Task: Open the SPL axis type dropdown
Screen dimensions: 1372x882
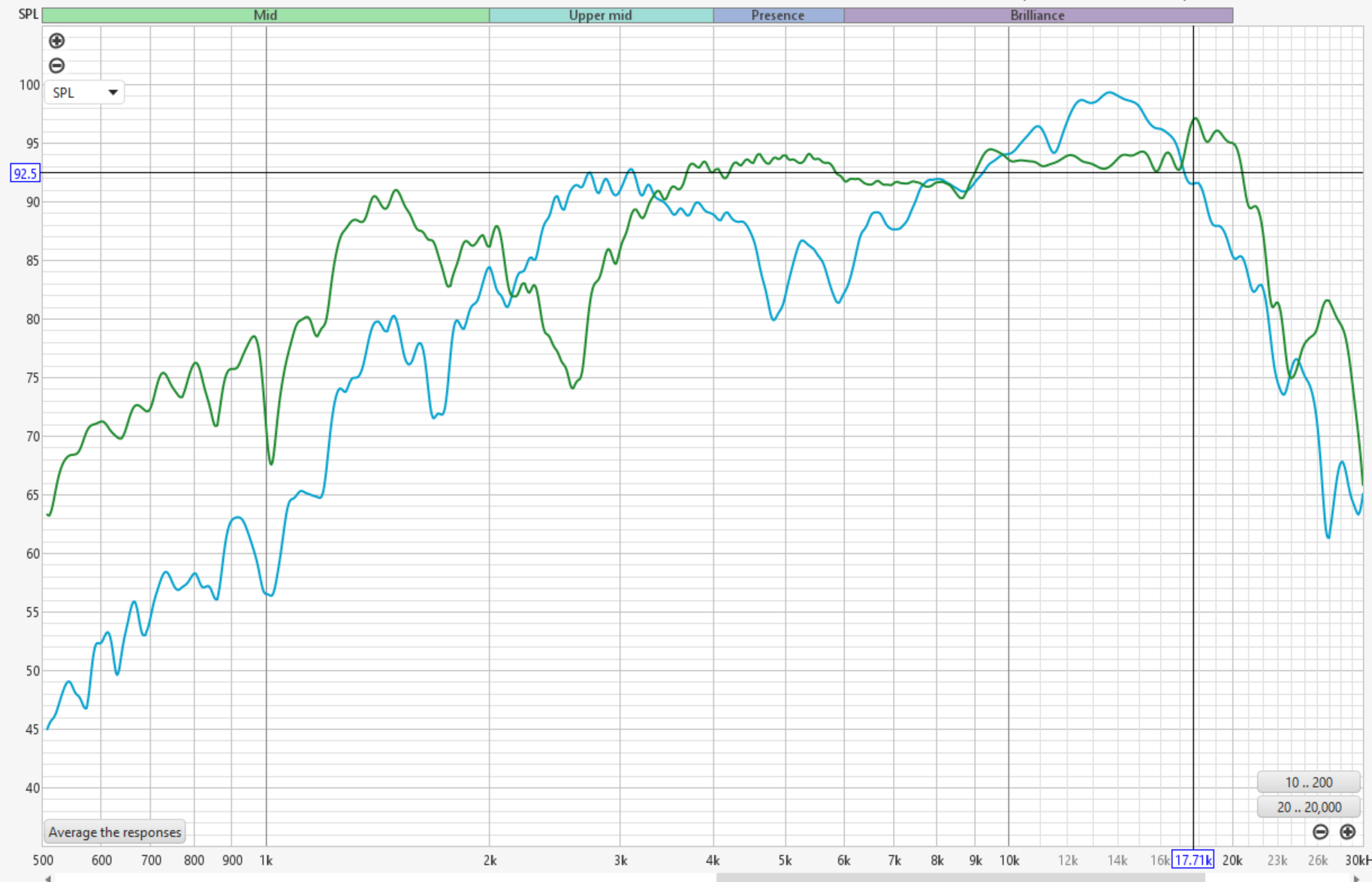Action: [84, 92]
